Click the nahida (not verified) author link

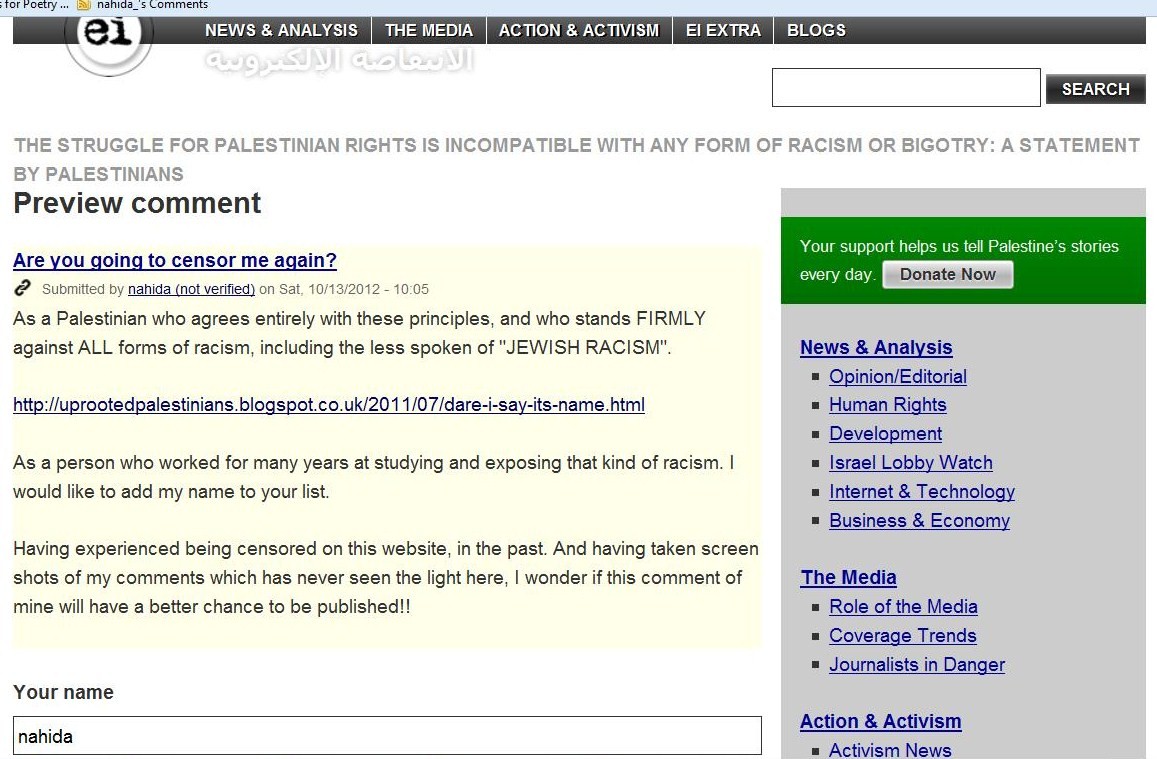pos(191,290)
